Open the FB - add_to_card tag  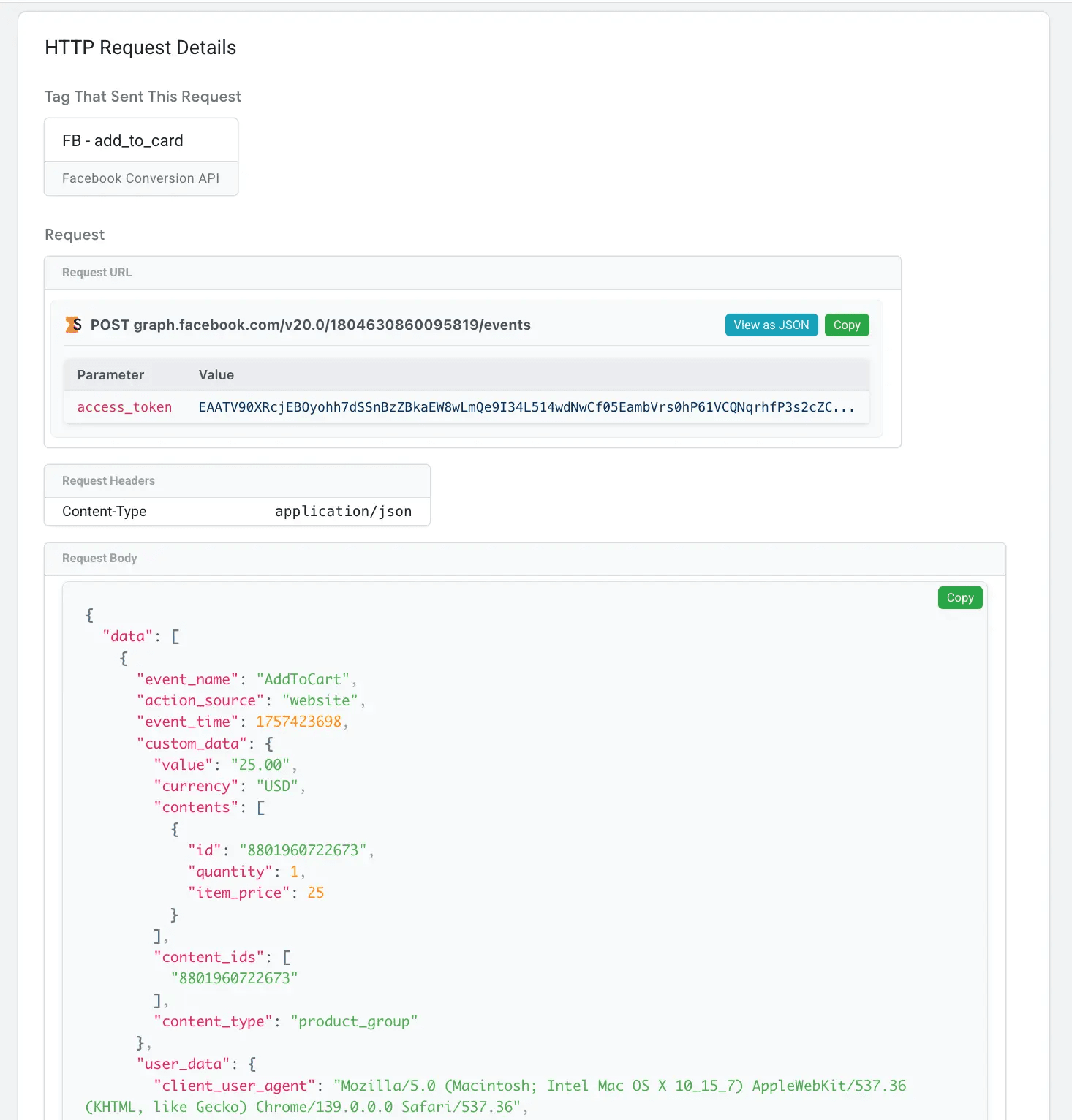coord(123,140)
